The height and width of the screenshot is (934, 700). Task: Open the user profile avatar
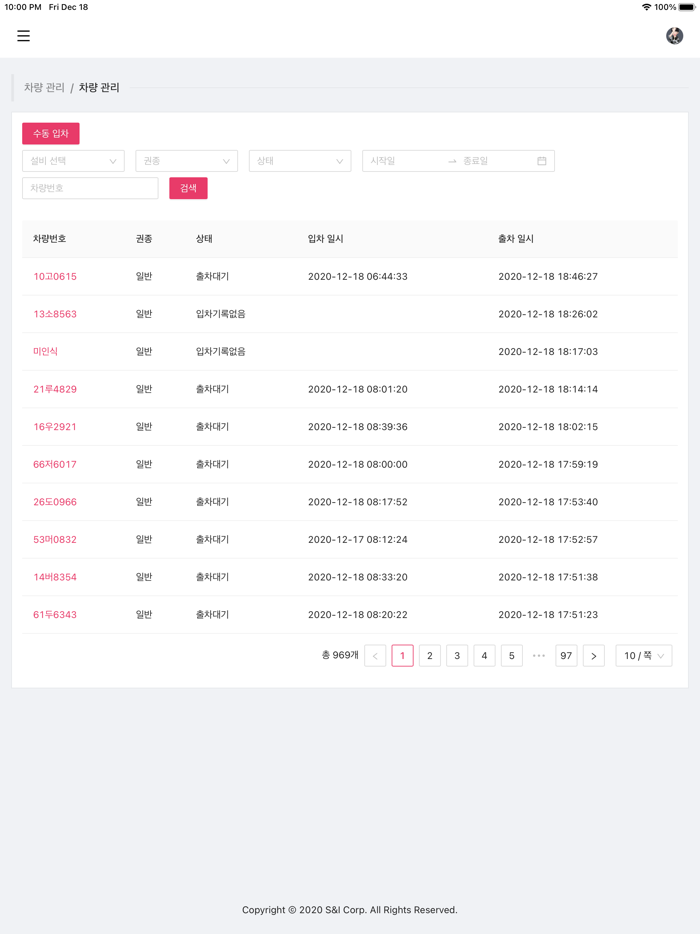(674, 36)
